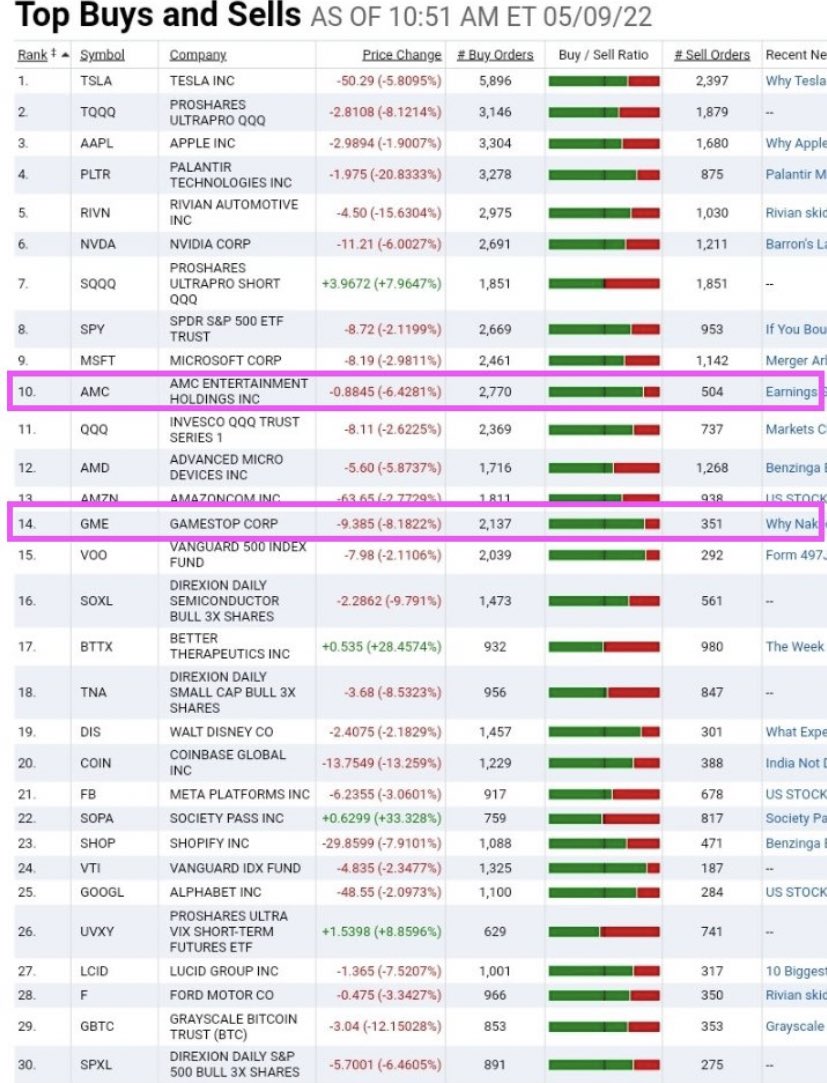Viewport: 827px width, 1083px height.
Task: Open Earnings news link for AMC
Action: pyautogui.click(x=791, y=392)
